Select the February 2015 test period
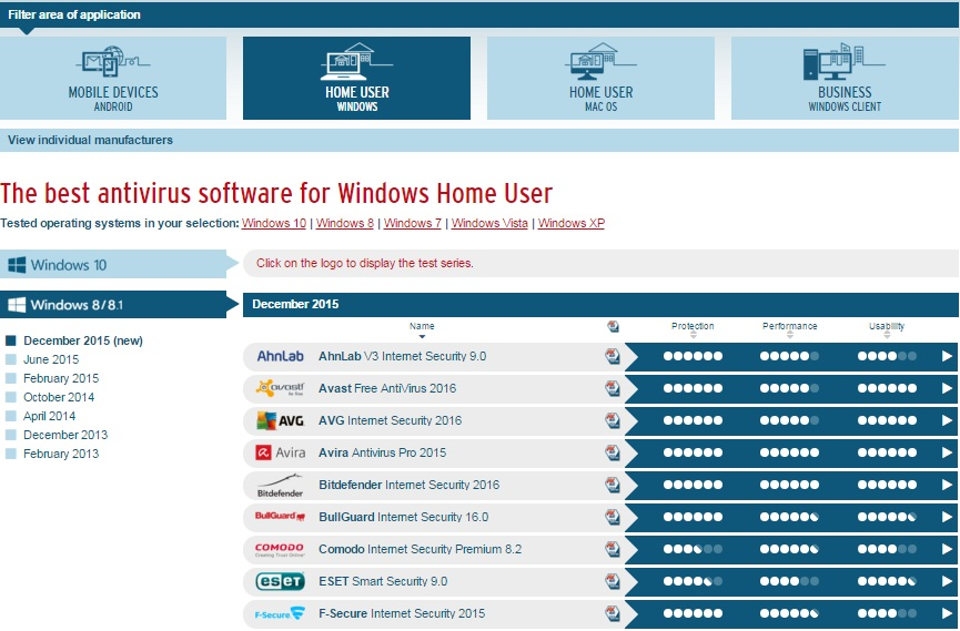960x631 pixels. [x=61, y=378]
